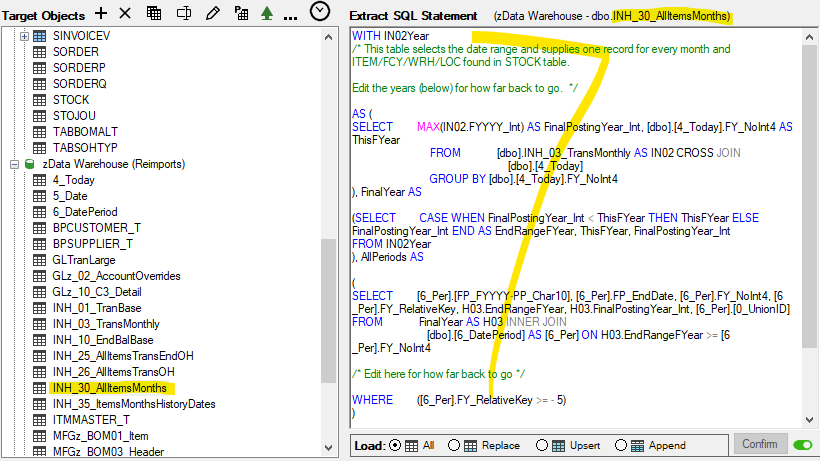Select the Upsert load radio button
Image resolution: width=820 pixels, height=461 pixels.
point(542,445)
